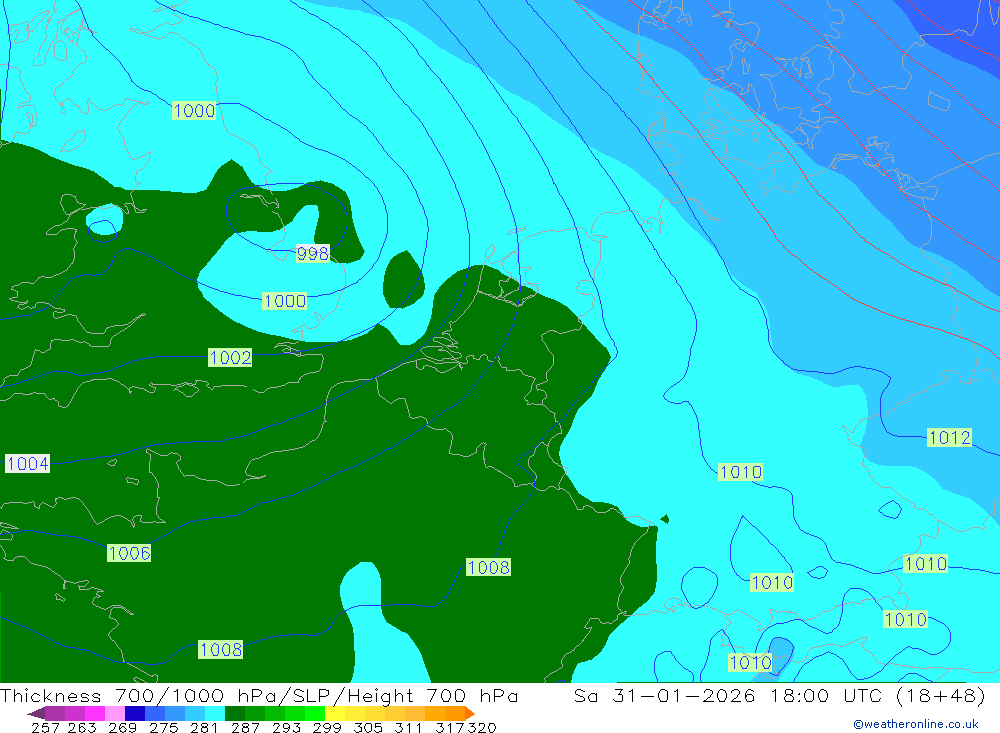Pick the pure yellow legend swatch
Screen dimensions: 1000x733
(335, 713)
